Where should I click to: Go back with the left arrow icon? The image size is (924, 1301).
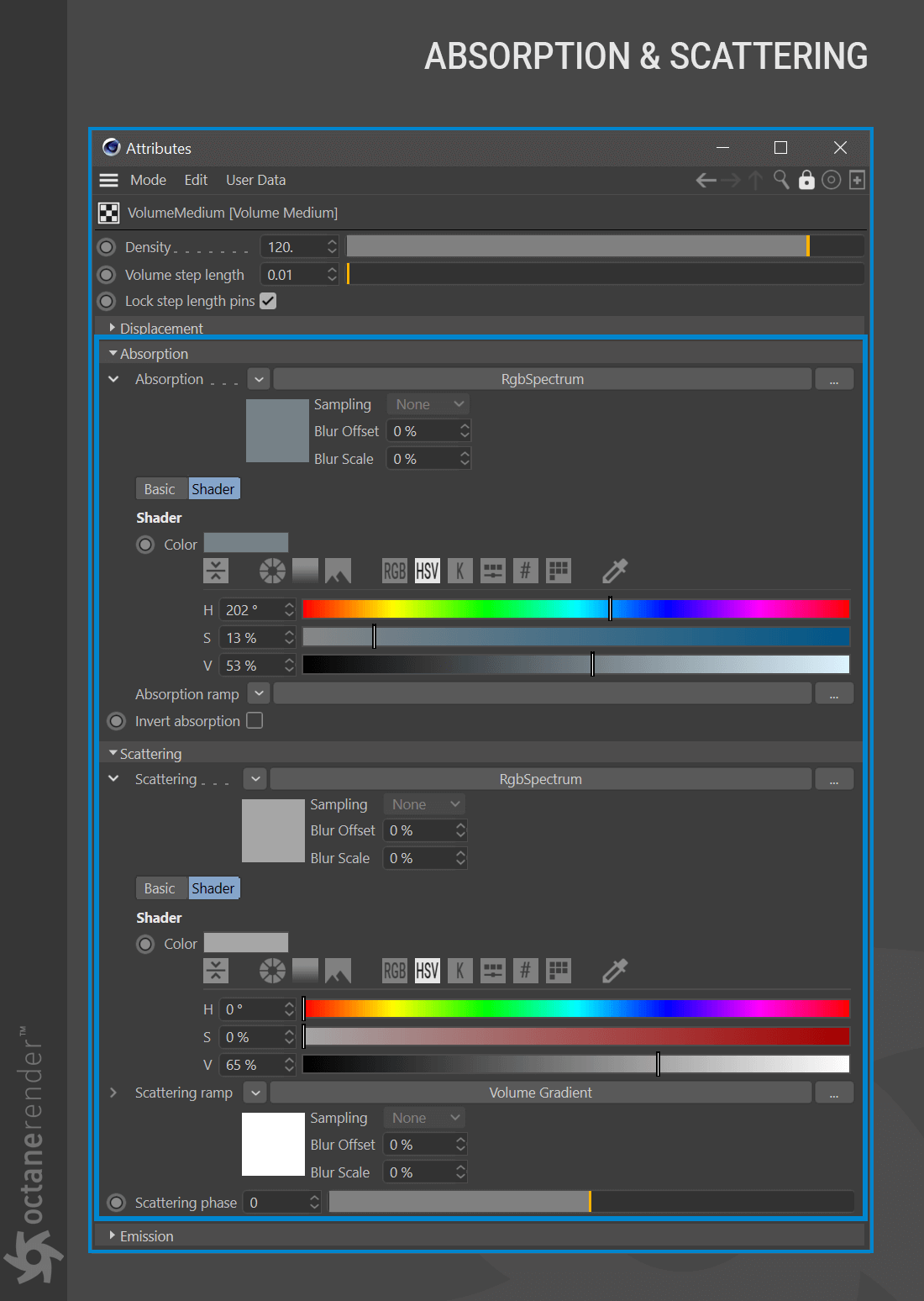(x=706, y=180)
